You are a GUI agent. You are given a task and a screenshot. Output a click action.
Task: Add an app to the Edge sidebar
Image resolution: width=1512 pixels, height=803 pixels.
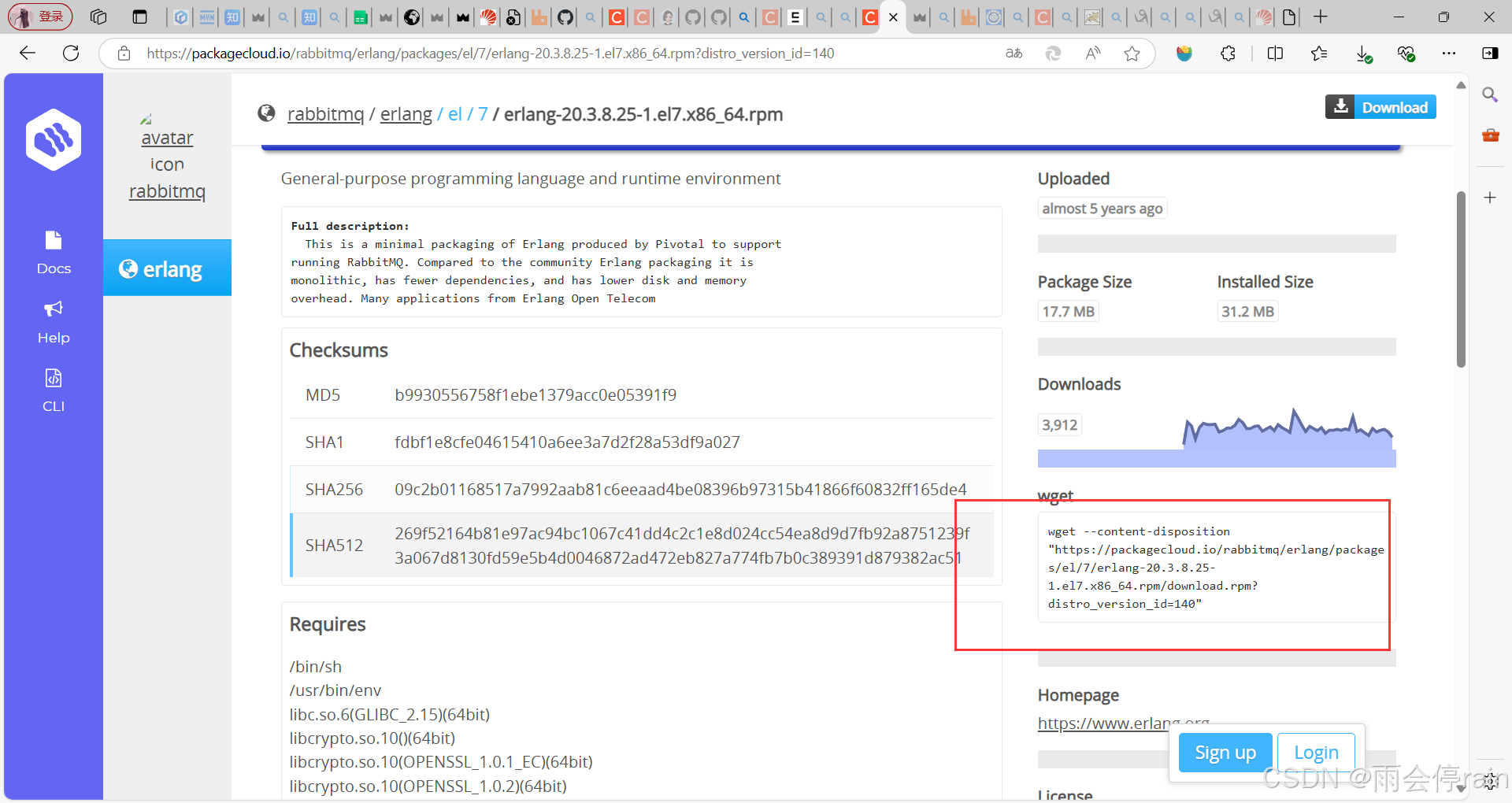coord(1490,198)
